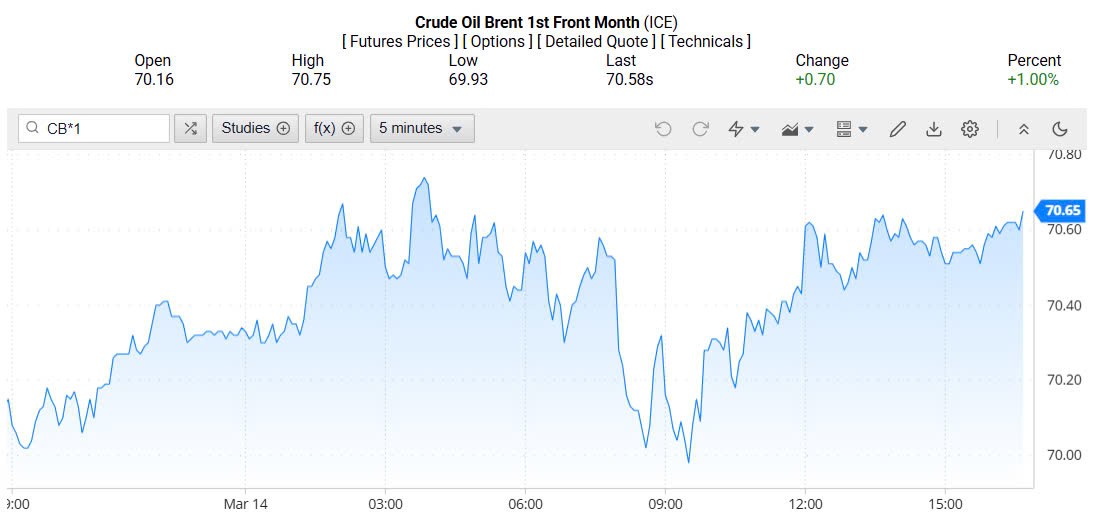Open the events lightning bolt dropdown
1095x513 pixels.
(743, 129)
